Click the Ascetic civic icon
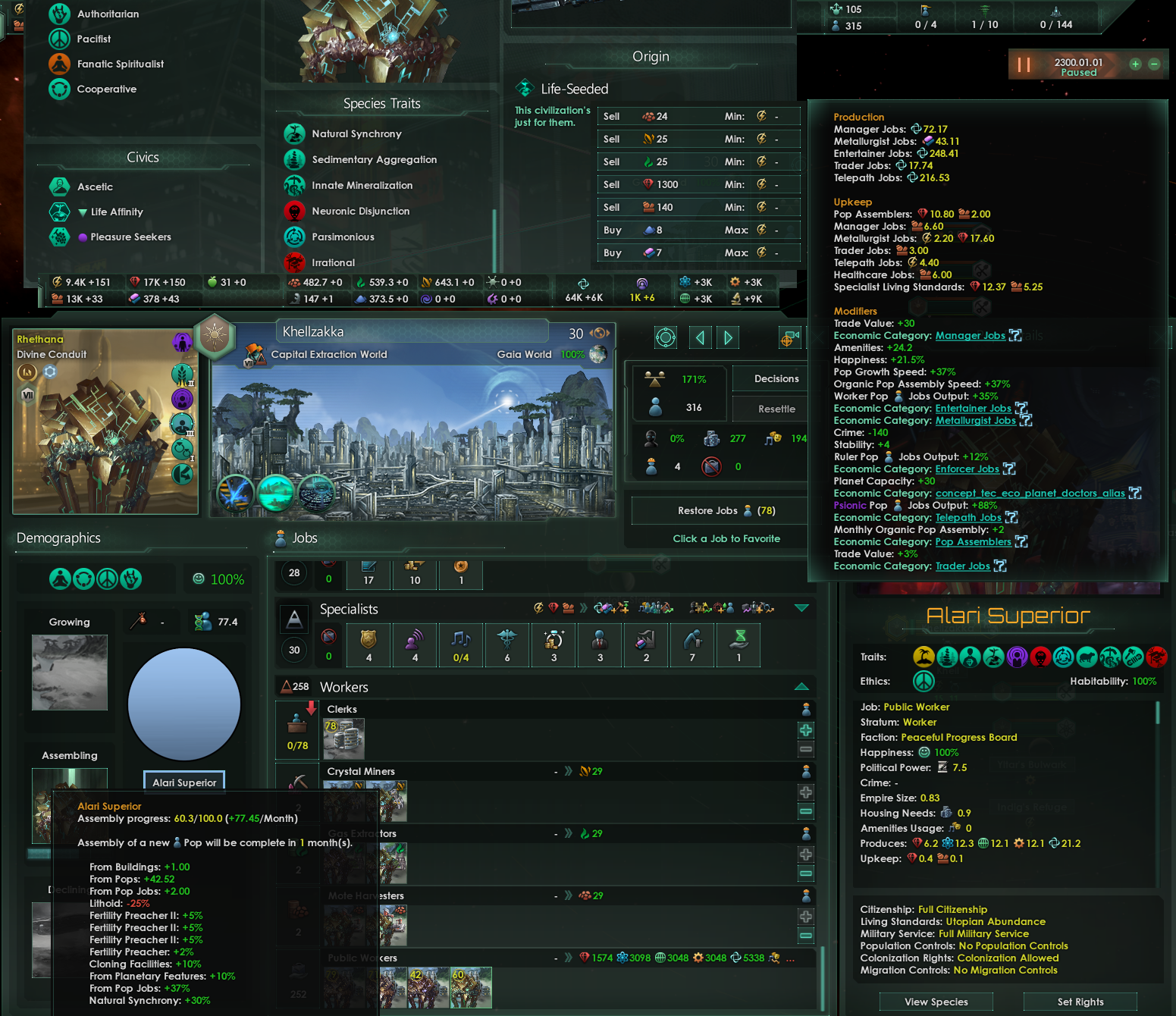This screenshot has width=1176, height=1016. (x=59, y=187)
